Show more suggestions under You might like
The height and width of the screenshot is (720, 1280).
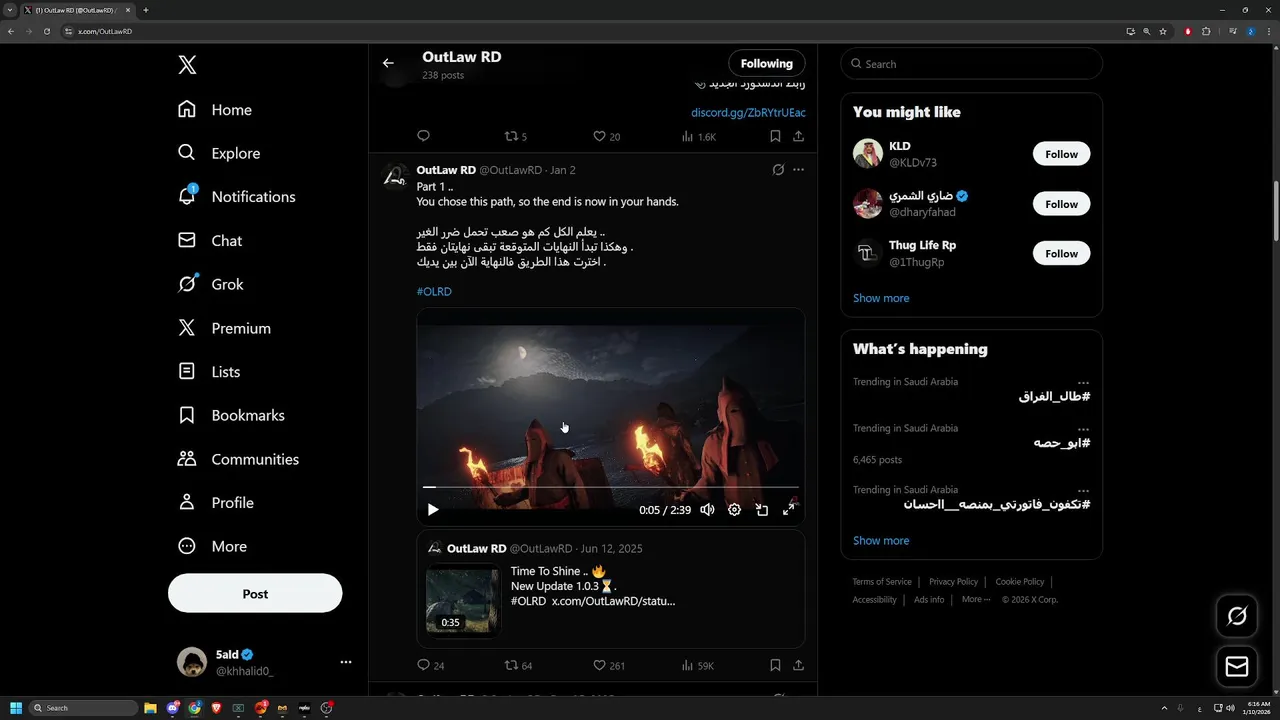point(881,298)
